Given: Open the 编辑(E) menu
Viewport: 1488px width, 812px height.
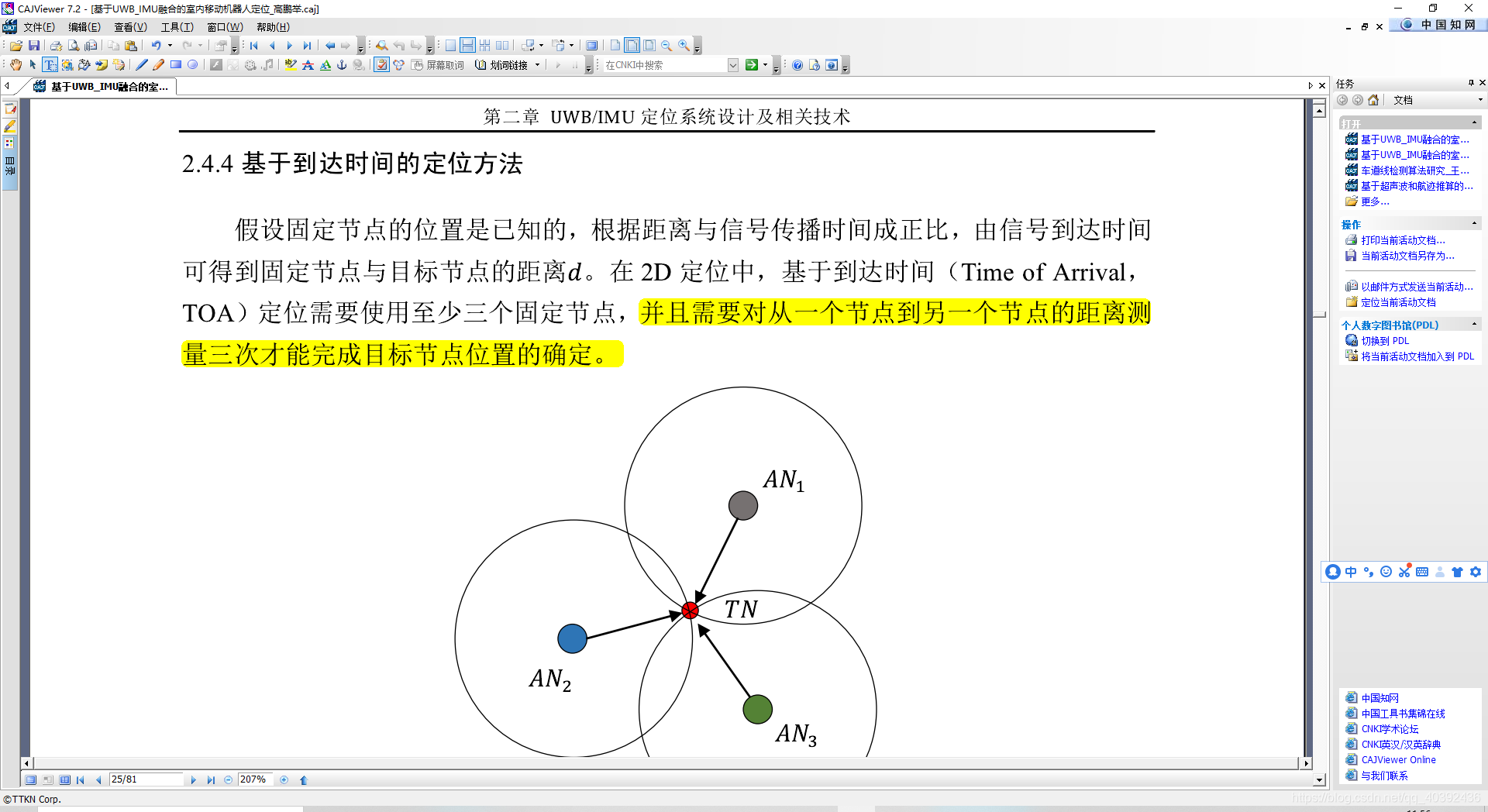Looking at the screenshot, I should click(x=84, y=27).
